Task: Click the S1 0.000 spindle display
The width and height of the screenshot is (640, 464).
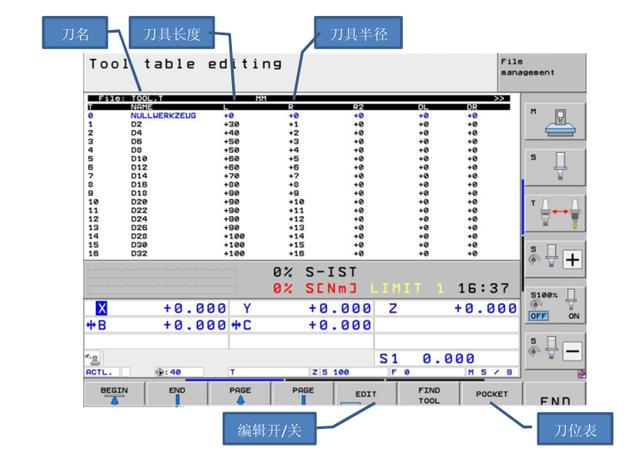Action: pos(427,359)
